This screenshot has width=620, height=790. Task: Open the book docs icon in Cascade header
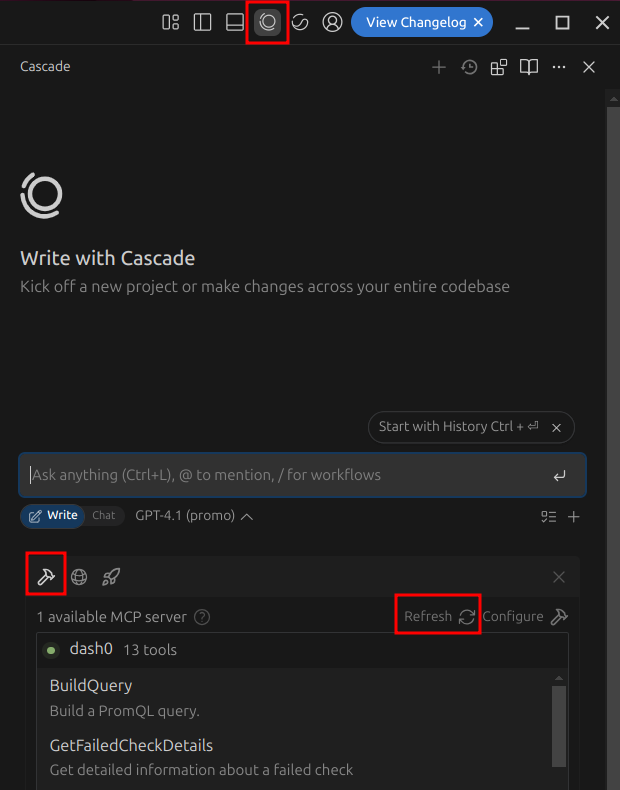[x=529, y=67]
